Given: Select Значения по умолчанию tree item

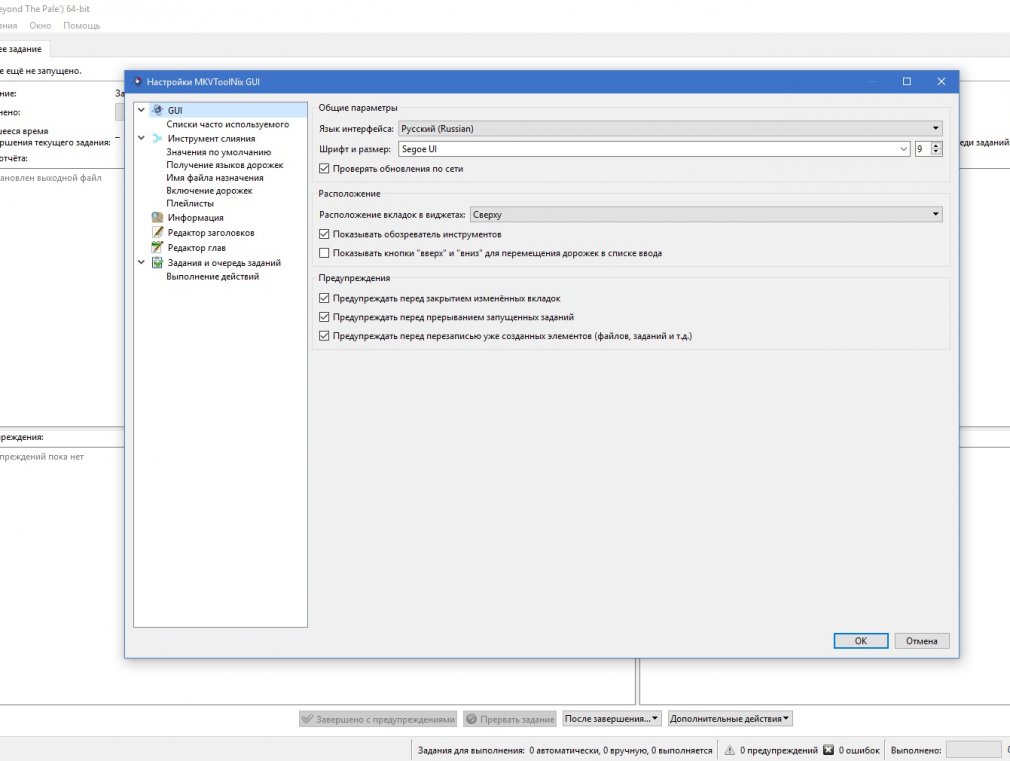Looking at the screenshot, I should coord(219,152).
